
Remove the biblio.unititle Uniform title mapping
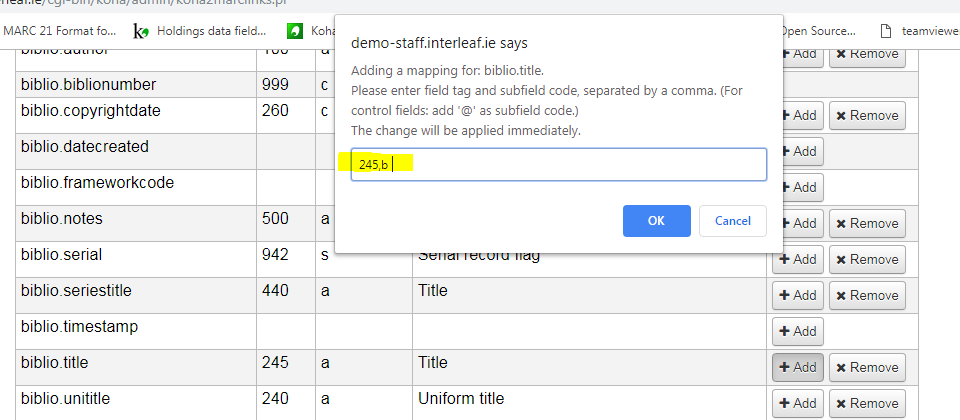click(x=867, y=403)
